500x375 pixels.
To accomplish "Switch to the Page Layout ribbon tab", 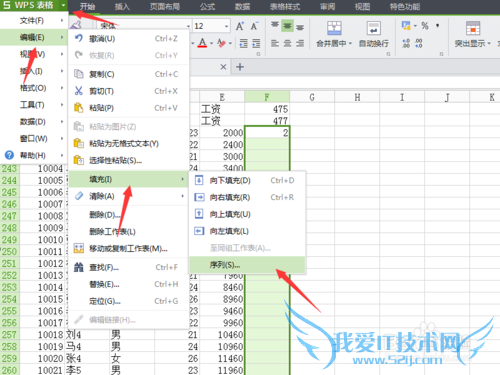I will coord(165,7).
